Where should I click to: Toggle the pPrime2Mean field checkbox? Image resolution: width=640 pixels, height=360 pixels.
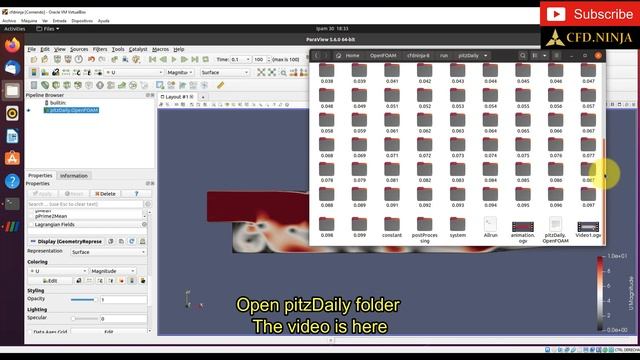[x=31, y=216]
